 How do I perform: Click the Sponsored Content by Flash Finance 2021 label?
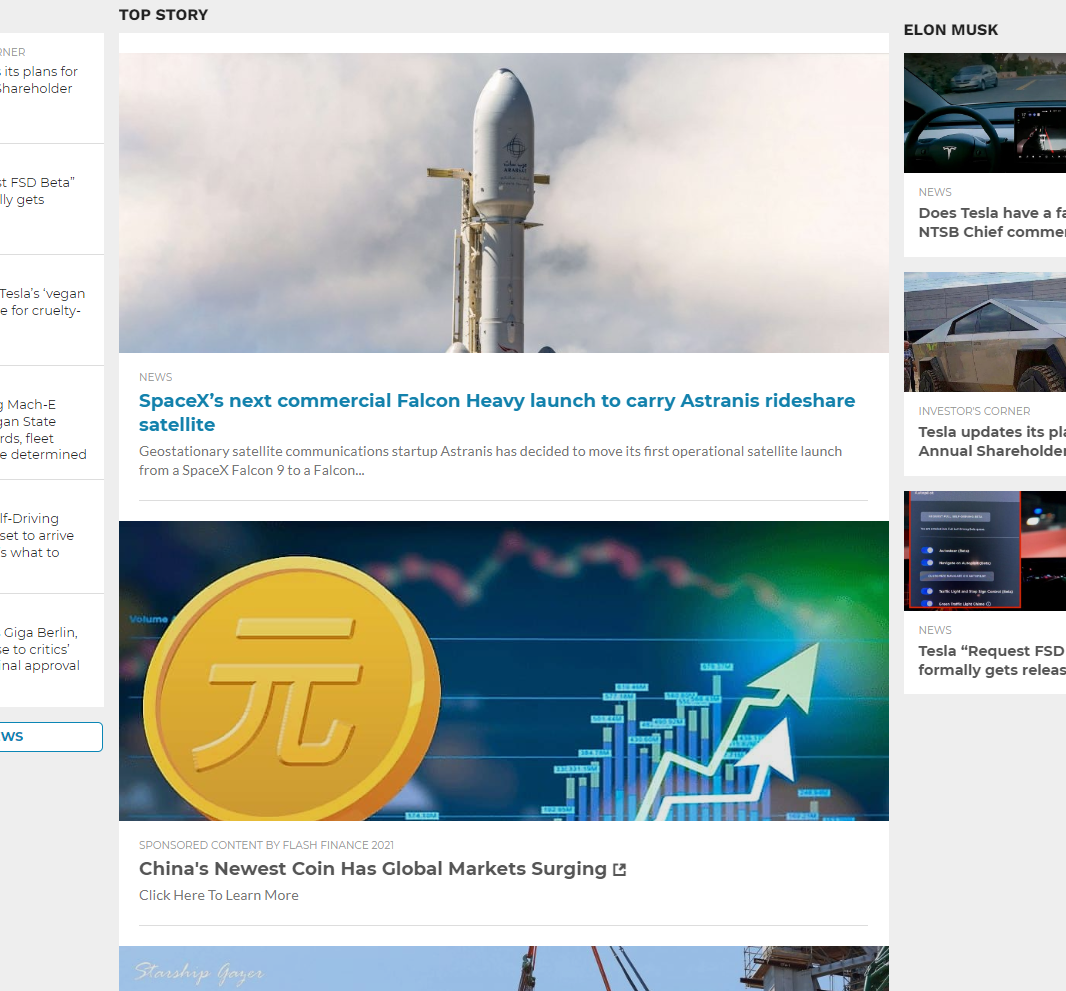pos(266,845)
